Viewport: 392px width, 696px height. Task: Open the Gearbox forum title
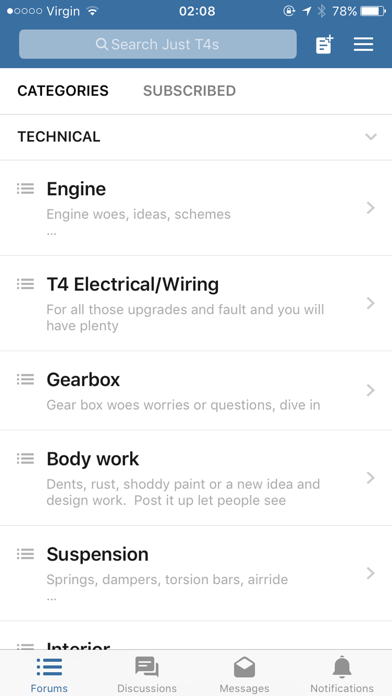(83, 380)
